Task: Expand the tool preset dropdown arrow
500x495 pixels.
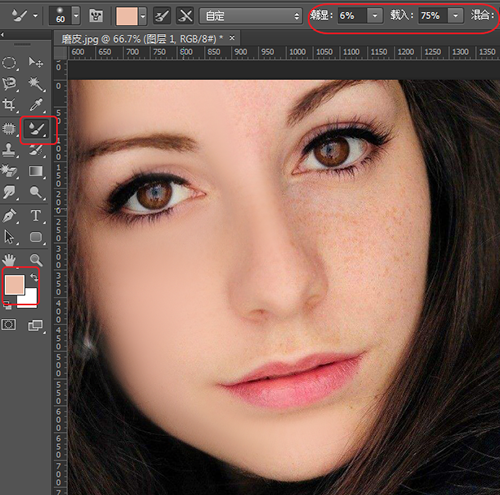Action: 35,16
